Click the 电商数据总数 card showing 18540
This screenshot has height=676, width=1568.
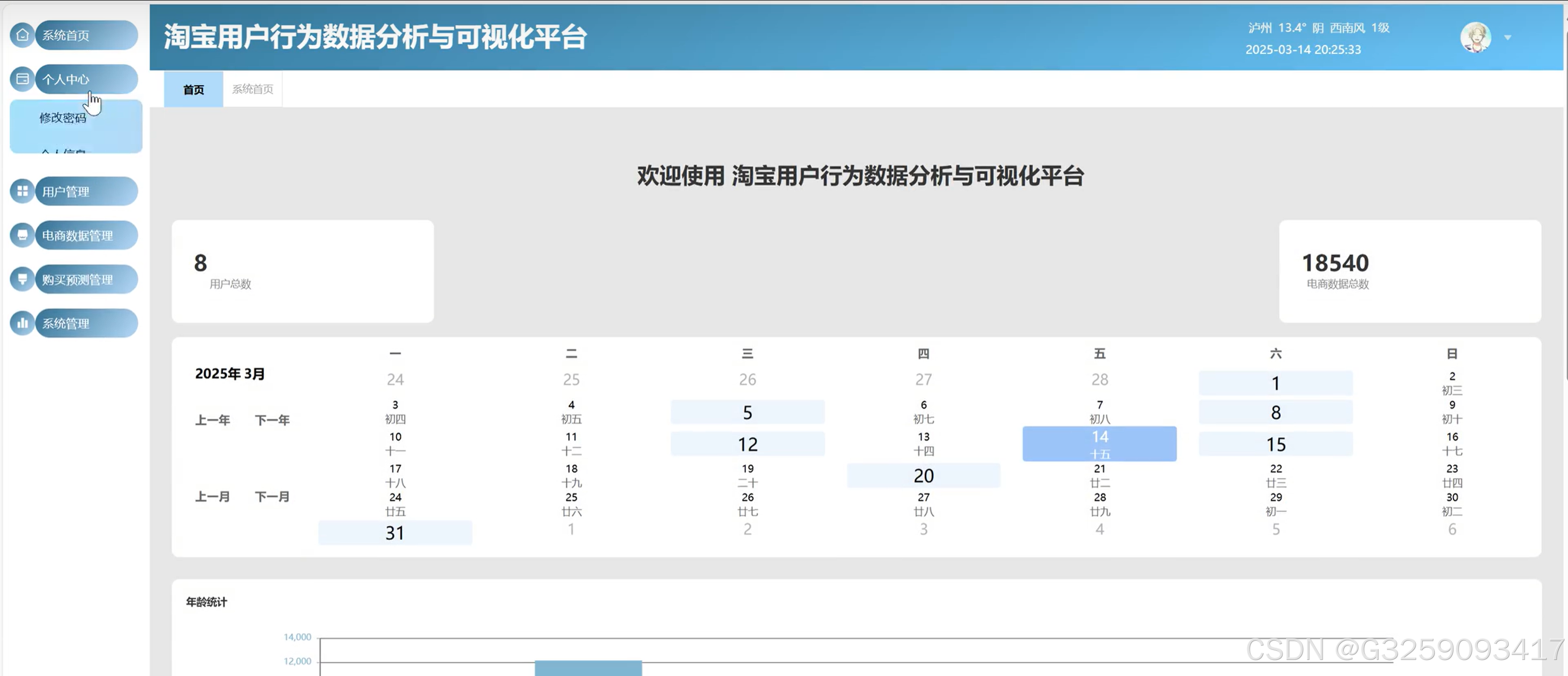(1410, 271)
